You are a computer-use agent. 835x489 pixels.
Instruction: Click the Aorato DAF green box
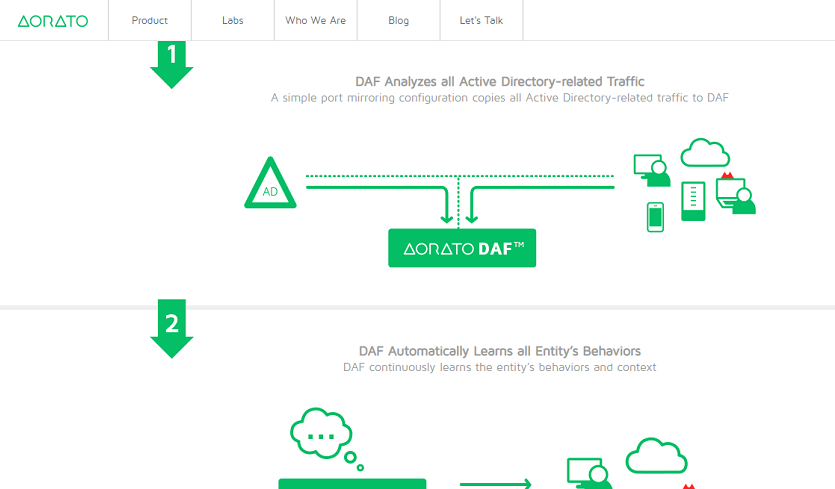pos(462,248)
